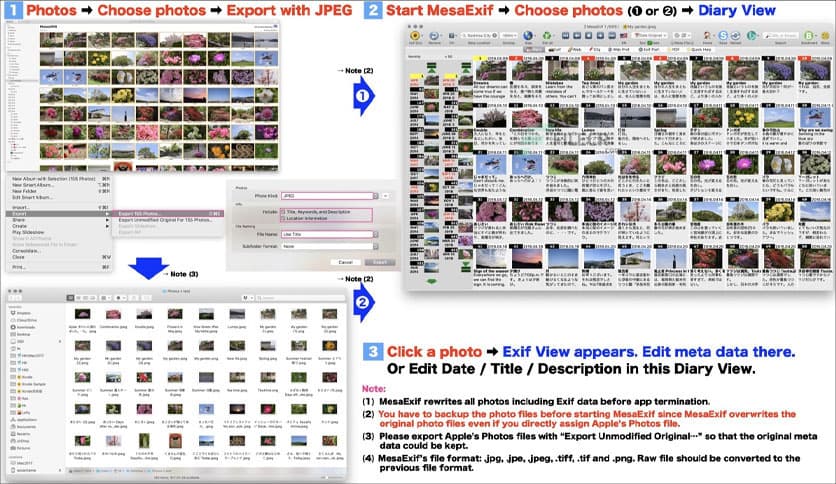Click the blue Rename arrow icon in MesaExif
This screenshot has width=836, height=484.
[x=434, y=35]
